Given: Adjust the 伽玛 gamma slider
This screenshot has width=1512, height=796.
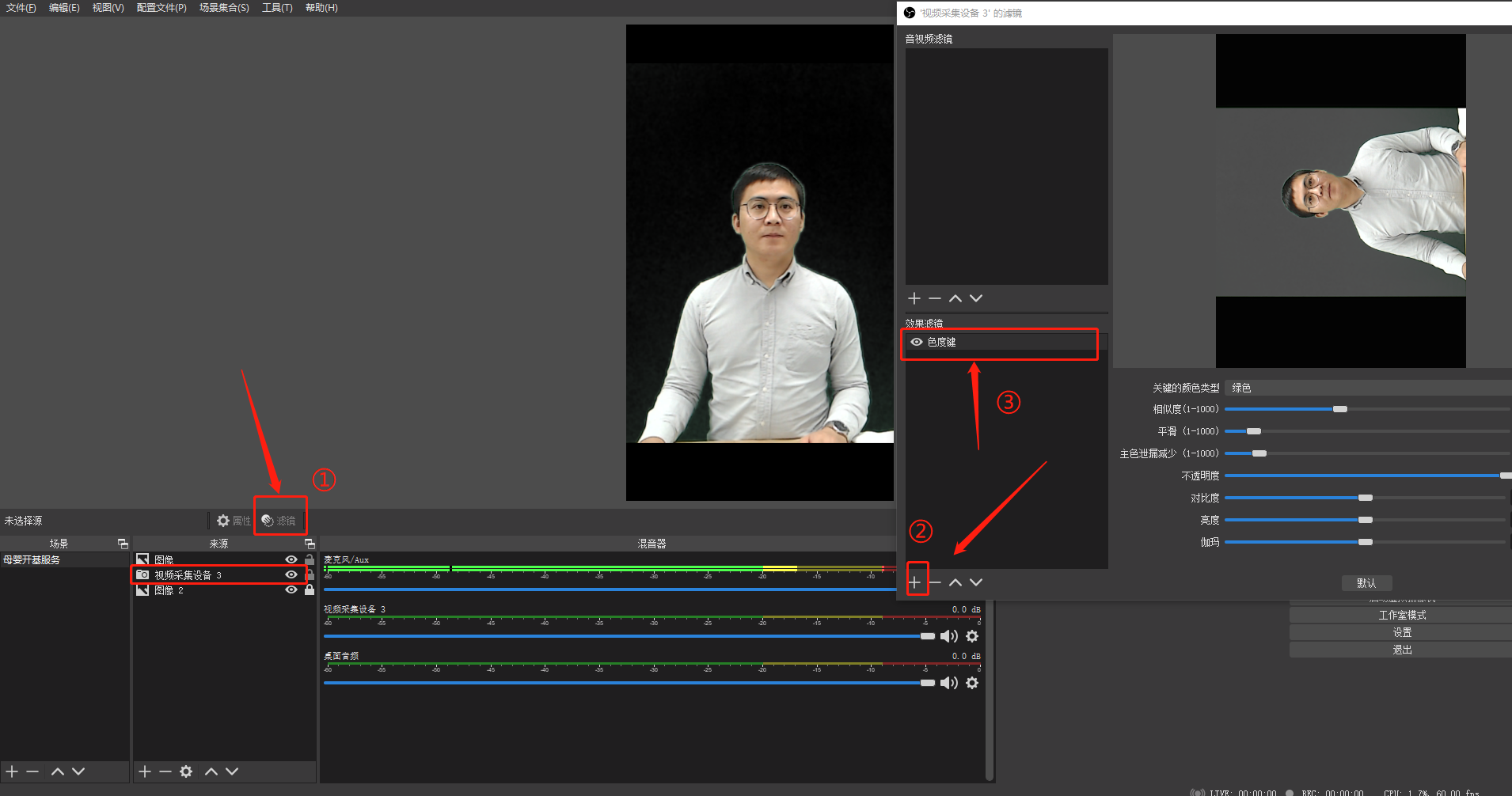Looking at the screenshot, I should [1366, 542].
